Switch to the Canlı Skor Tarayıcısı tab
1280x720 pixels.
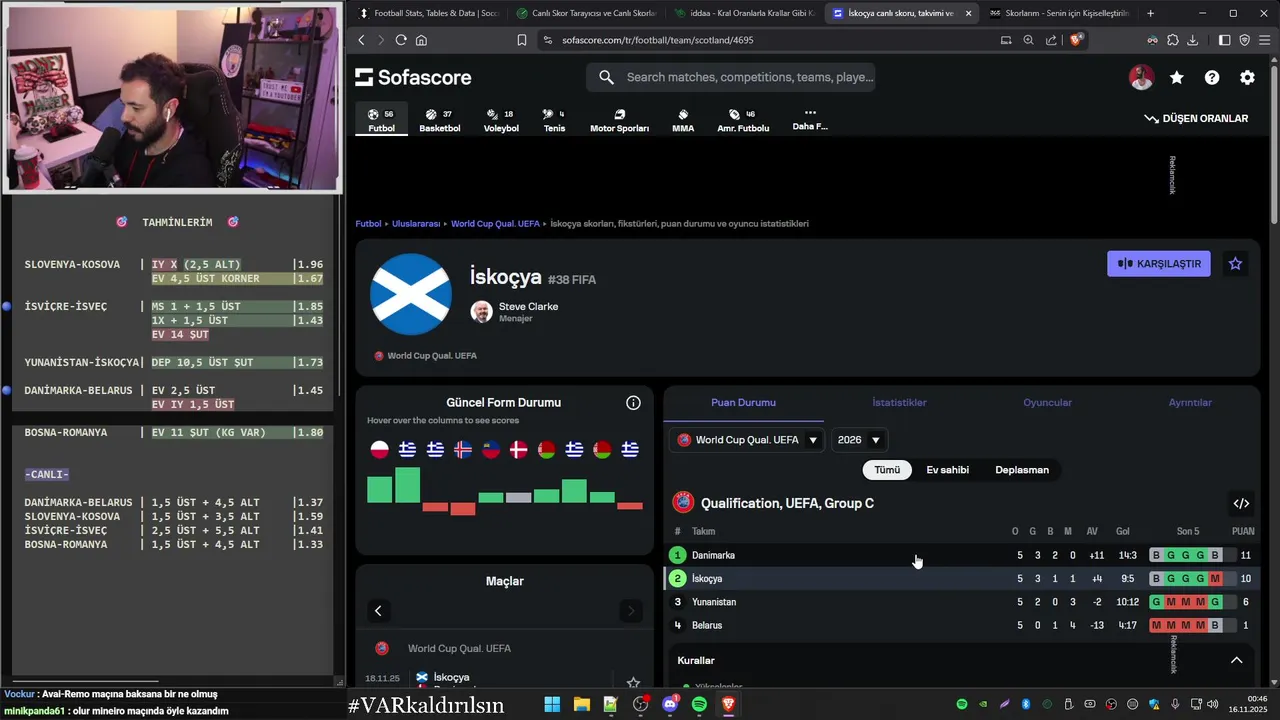click(585, 13)
